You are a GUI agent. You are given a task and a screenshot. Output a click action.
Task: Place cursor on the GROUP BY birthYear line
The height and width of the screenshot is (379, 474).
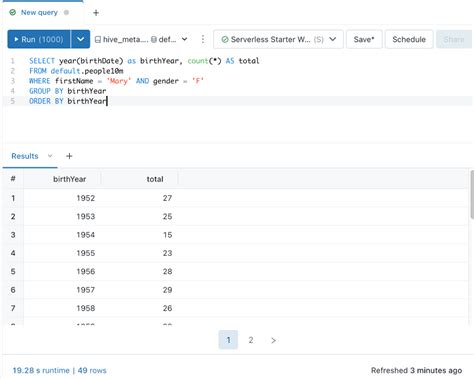click(x=67, y=91)
